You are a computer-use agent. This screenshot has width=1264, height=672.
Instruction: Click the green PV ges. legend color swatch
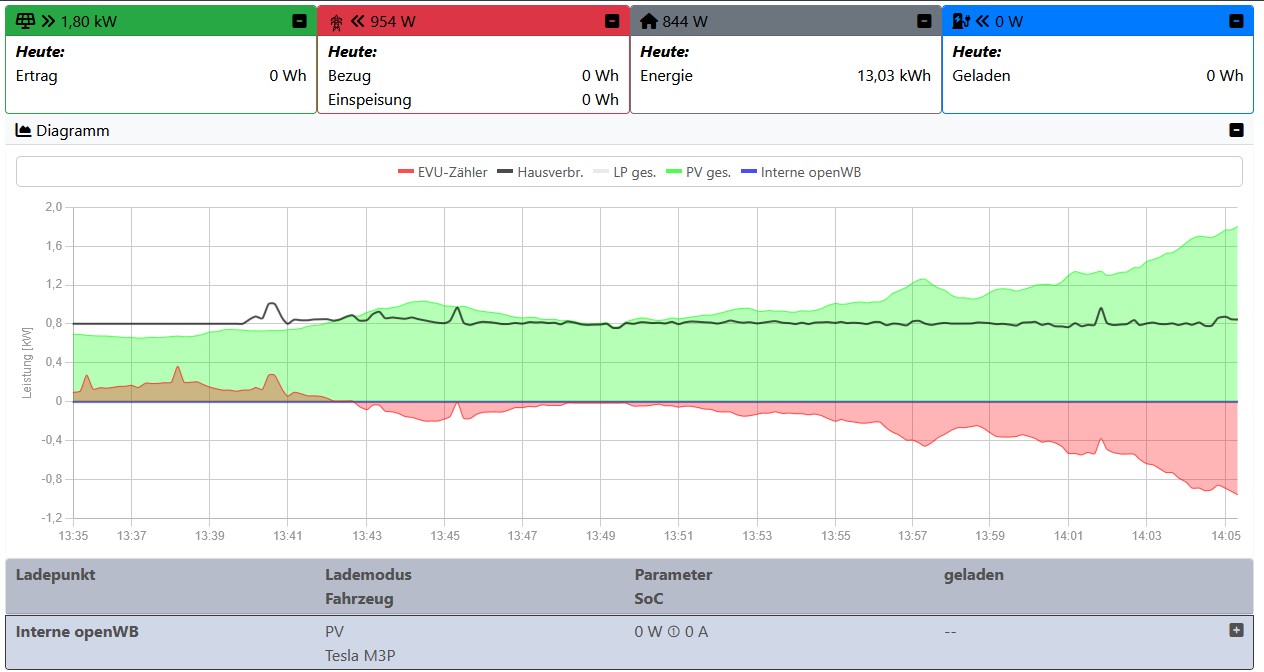click(677, 172)
